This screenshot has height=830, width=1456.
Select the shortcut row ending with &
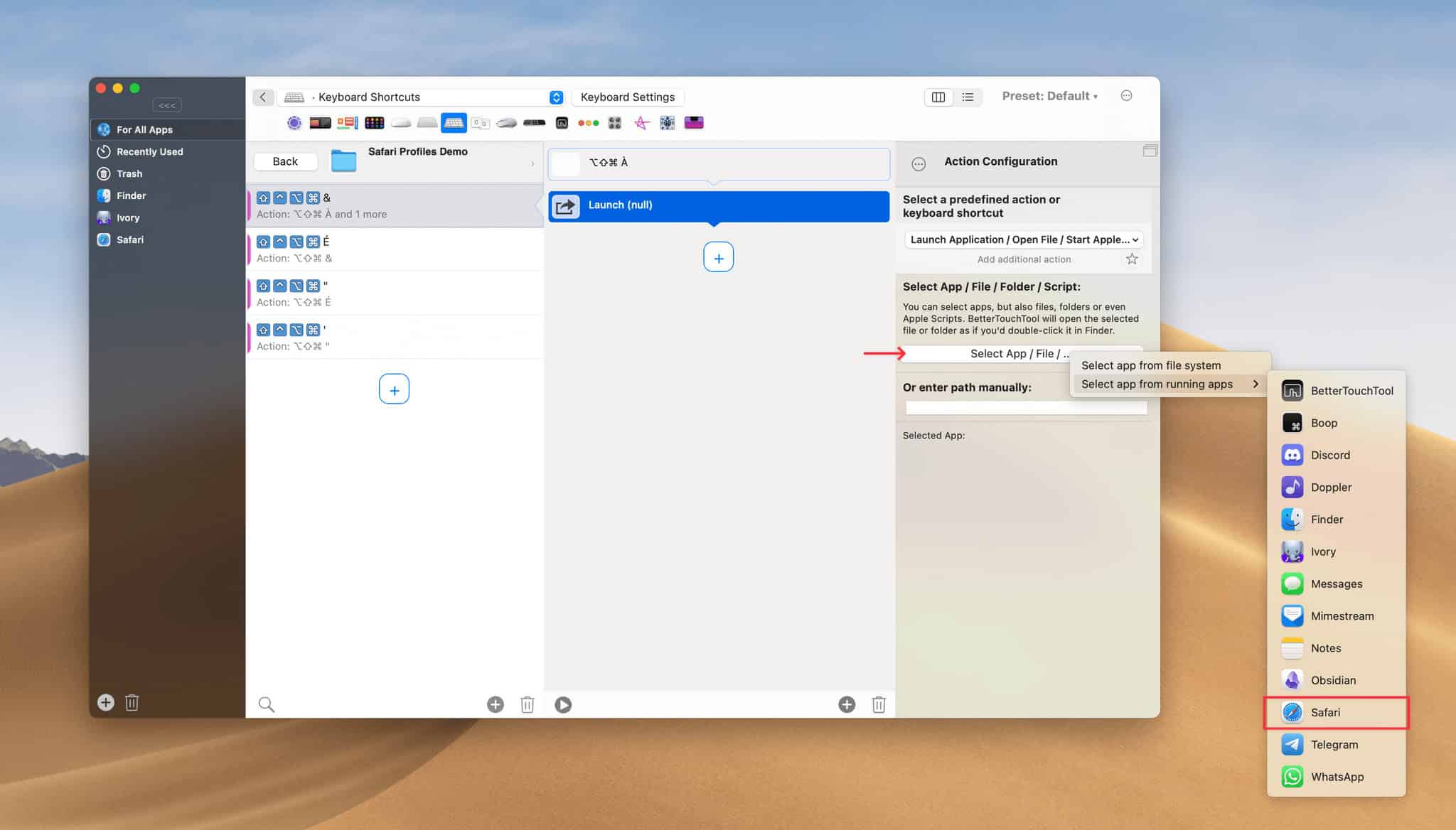click(x=395, y=205)
